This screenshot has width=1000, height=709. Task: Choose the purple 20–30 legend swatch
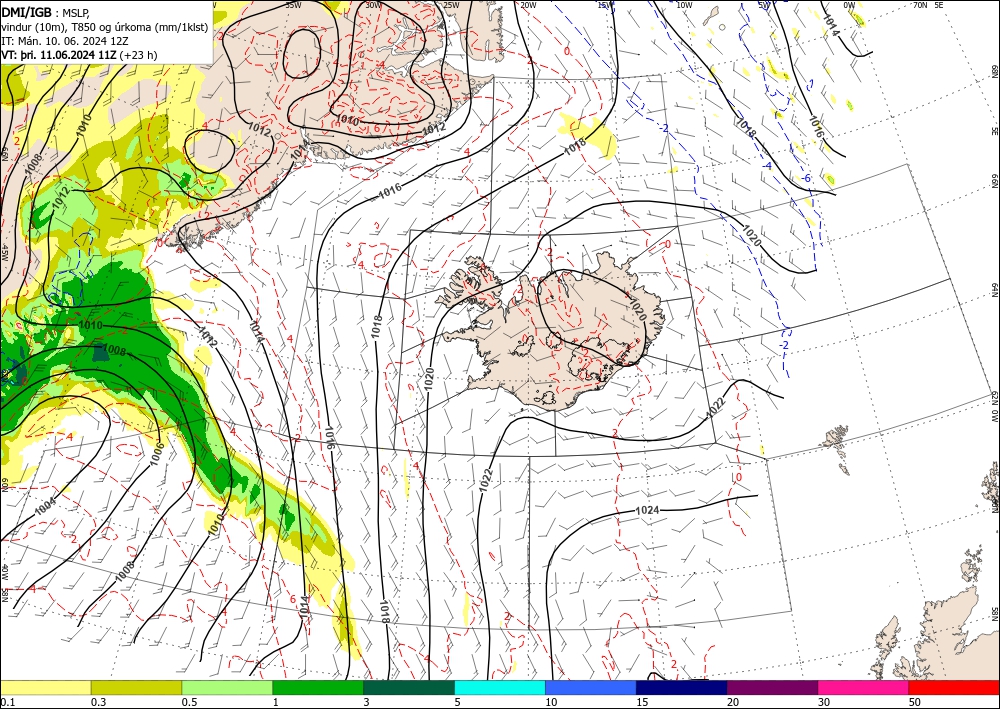772,687
